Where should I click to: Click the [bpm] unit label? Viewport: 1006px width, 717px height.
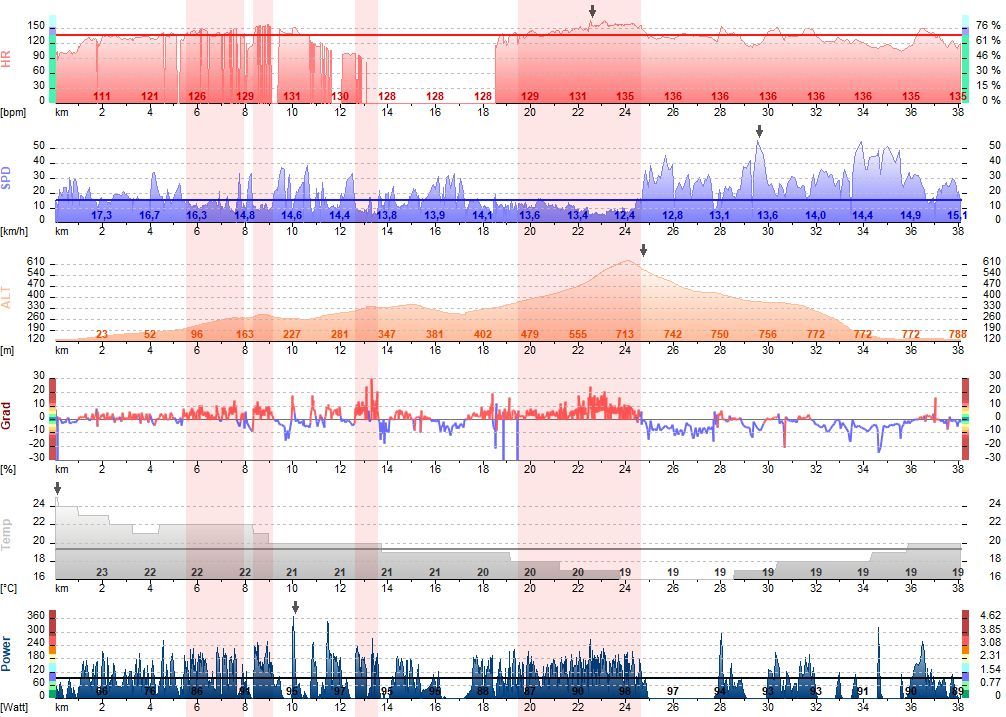coord(13,111)
